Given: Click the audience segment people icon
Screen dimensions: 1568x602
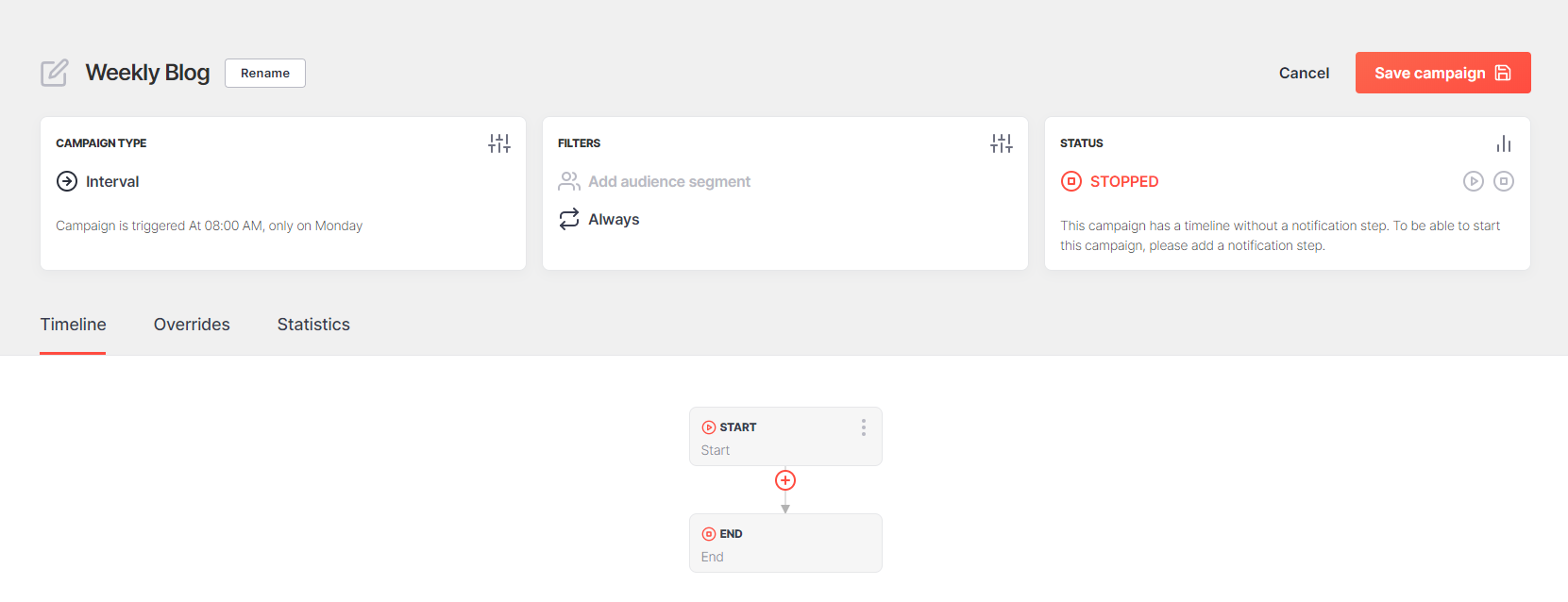Looking at the screenshot, I should point(569,181).
